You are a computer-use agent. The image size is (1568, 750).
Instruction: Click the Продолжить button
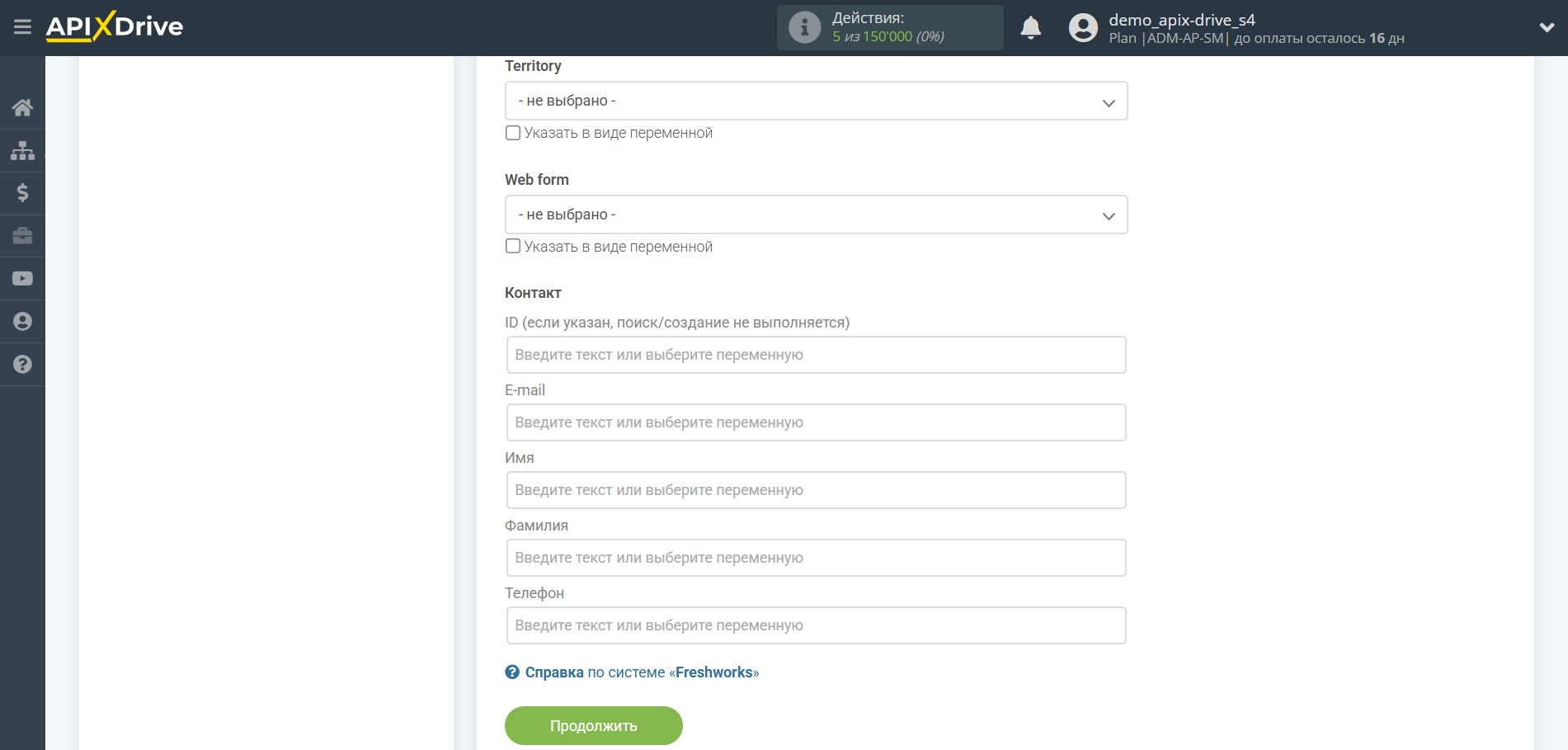pos(593,726)
